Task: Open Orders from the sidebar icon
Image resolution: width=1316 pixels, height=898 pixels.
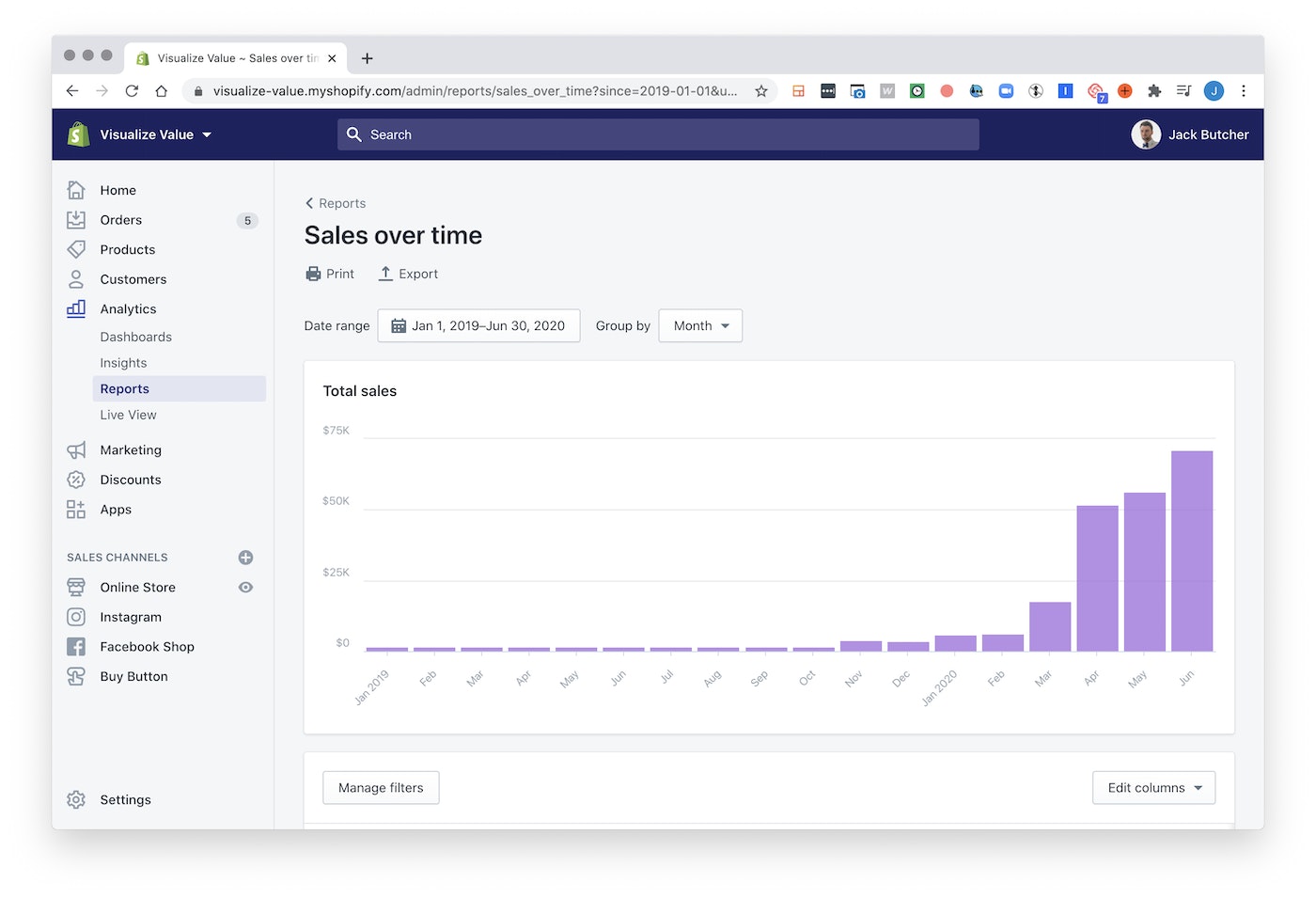Action: (76, 220)
